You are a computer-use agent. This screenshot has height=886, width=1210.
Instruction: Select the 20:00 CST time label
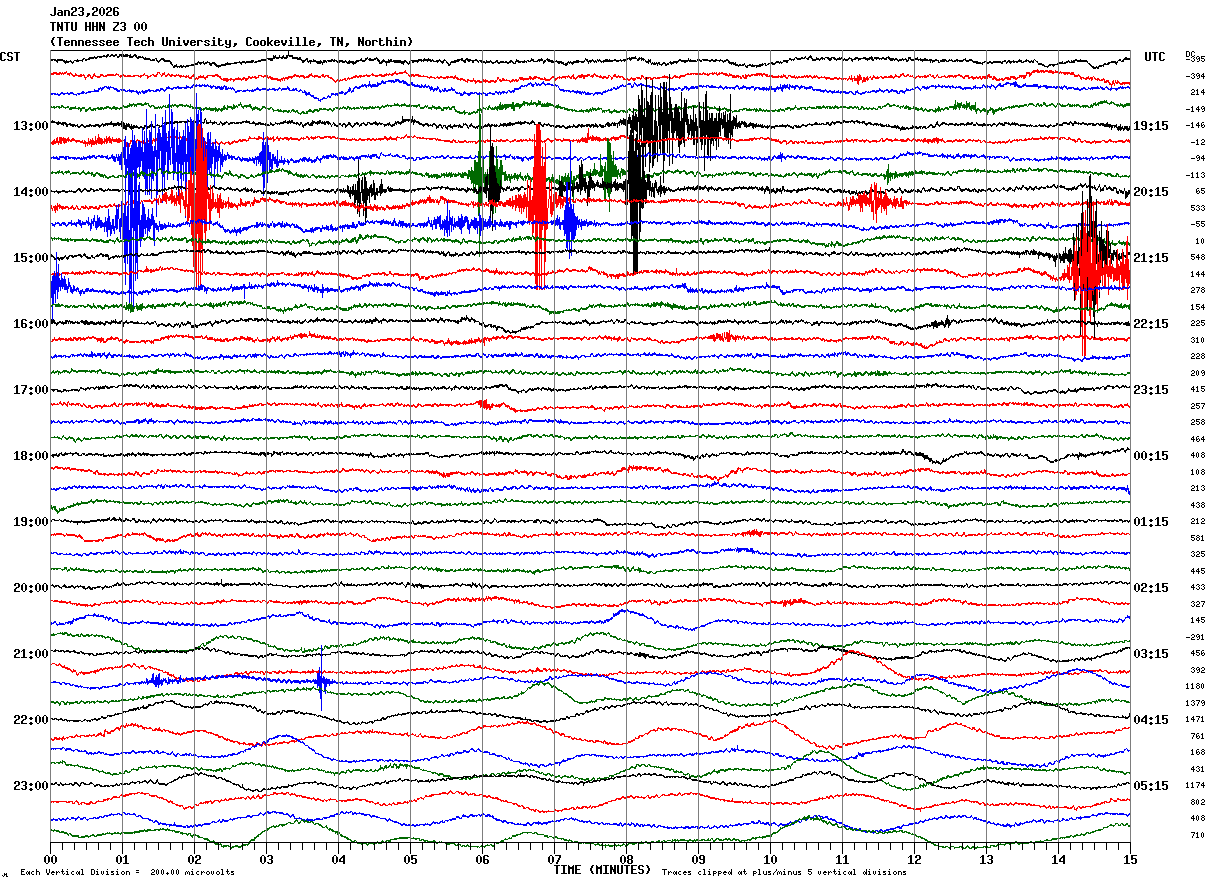[31, 588]
